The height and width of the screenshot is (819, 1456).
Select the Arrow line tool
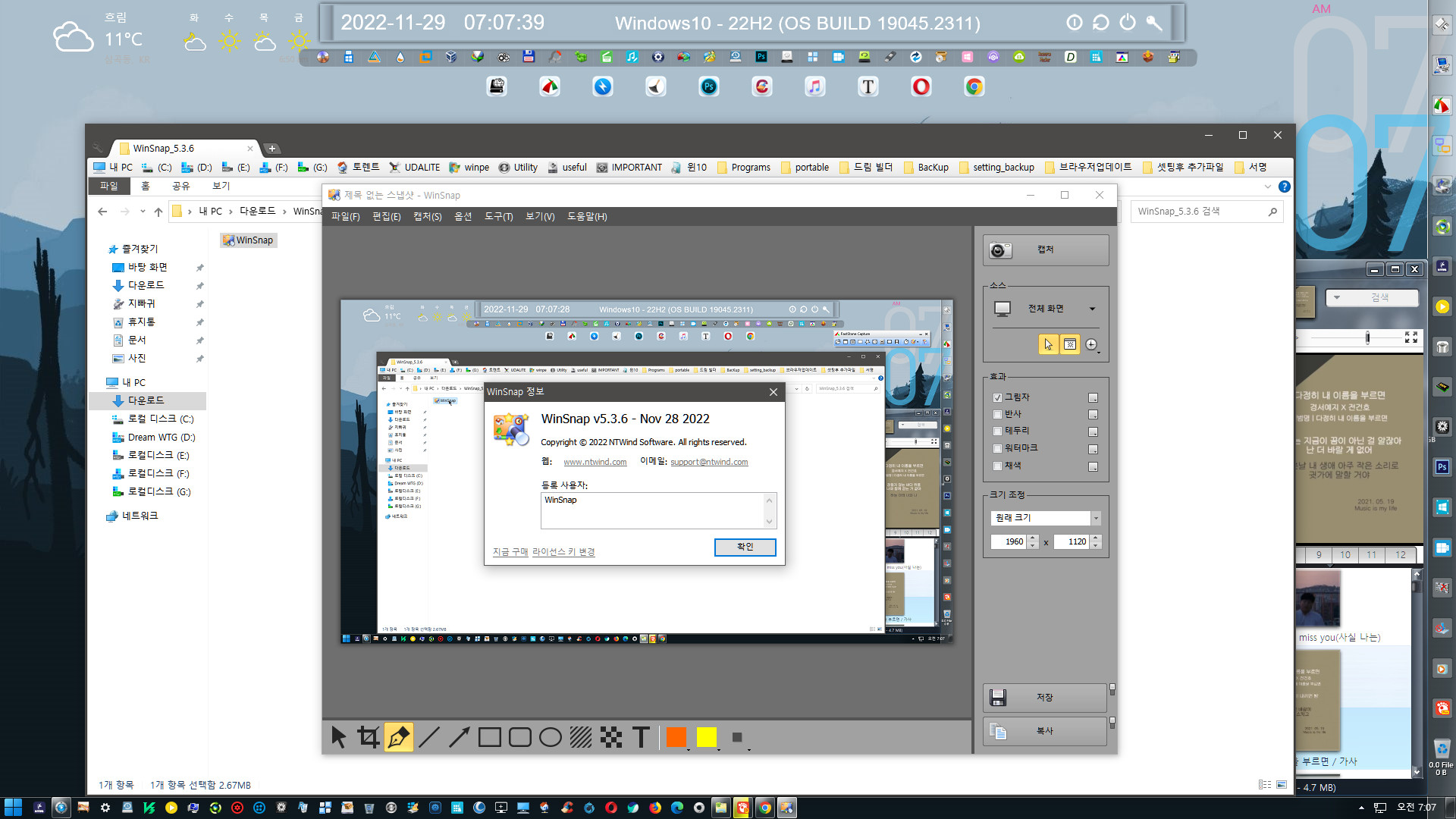460,737
